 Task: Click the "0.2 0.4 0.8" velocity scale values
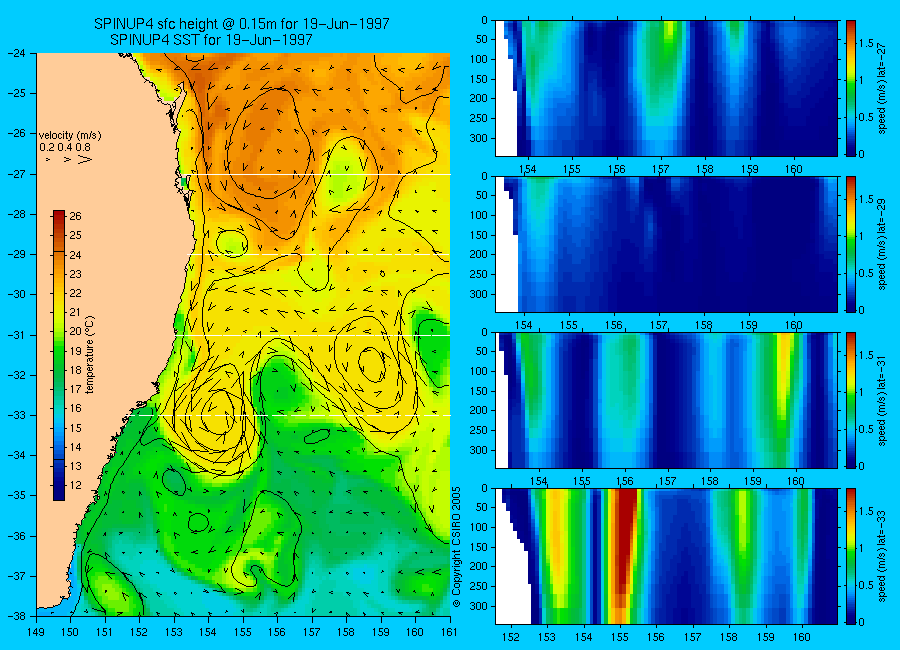coord(65,148)
